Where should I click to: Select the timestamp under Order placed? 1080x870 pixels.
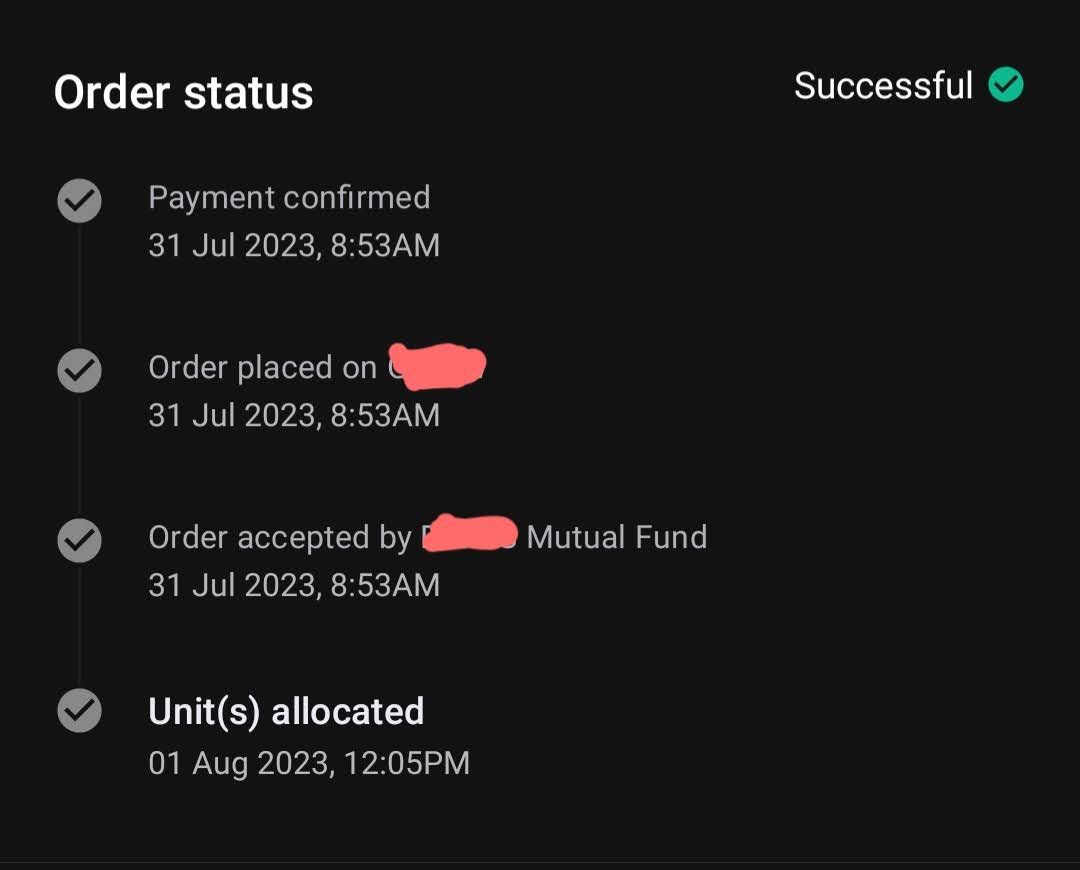[x=294, y=415]
